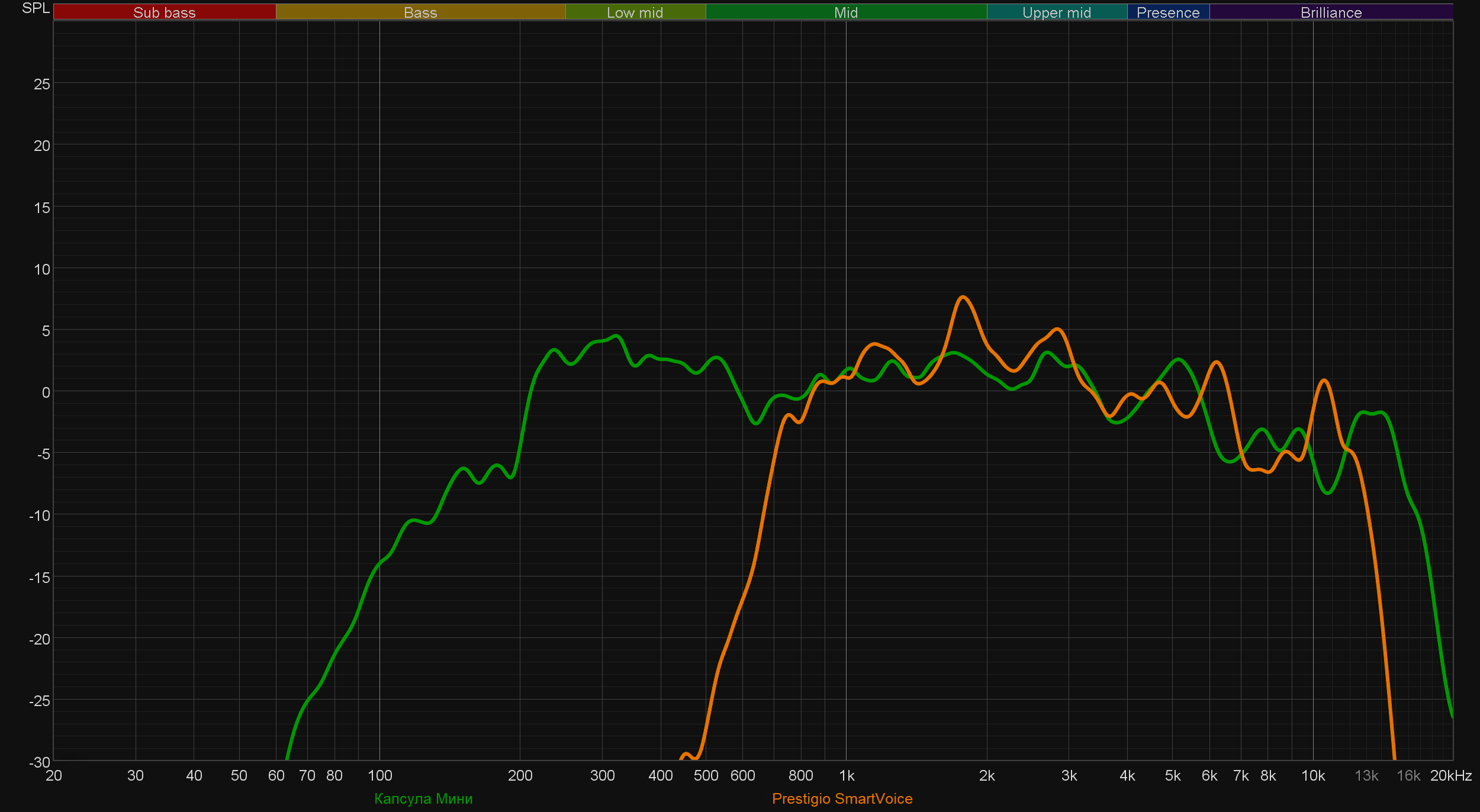The image size is (1480, 812).
Task: Click the Brilliance band header
Action: pos(1331,12)
